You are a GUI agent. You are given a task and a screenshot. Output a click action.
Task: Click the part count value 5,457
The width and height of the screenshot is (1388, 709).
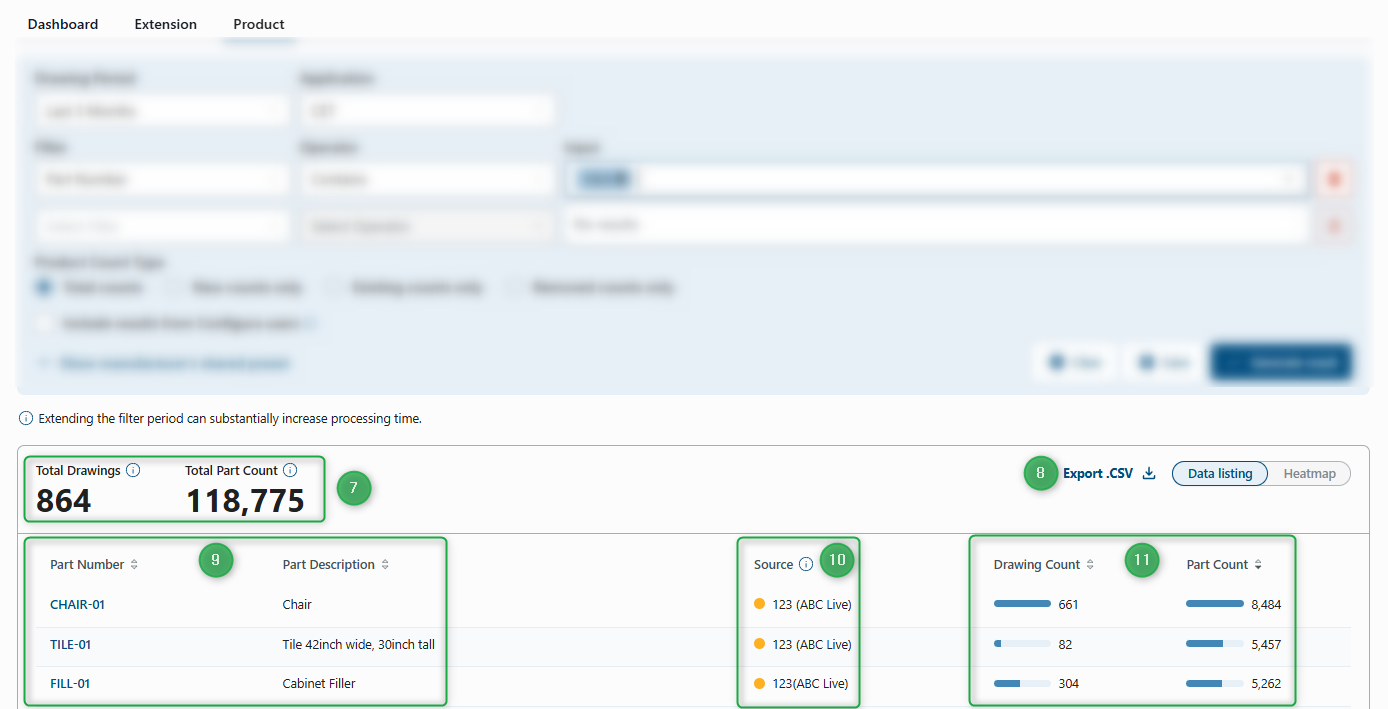click(x=1266, y=644)
